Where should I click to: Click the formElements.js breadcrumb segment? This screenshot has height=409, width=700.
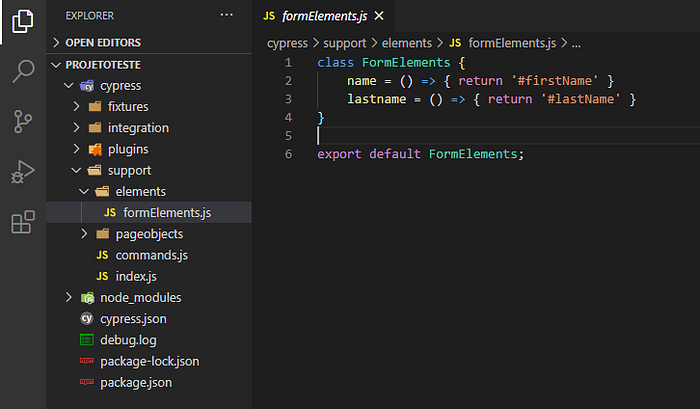(512, 43)
